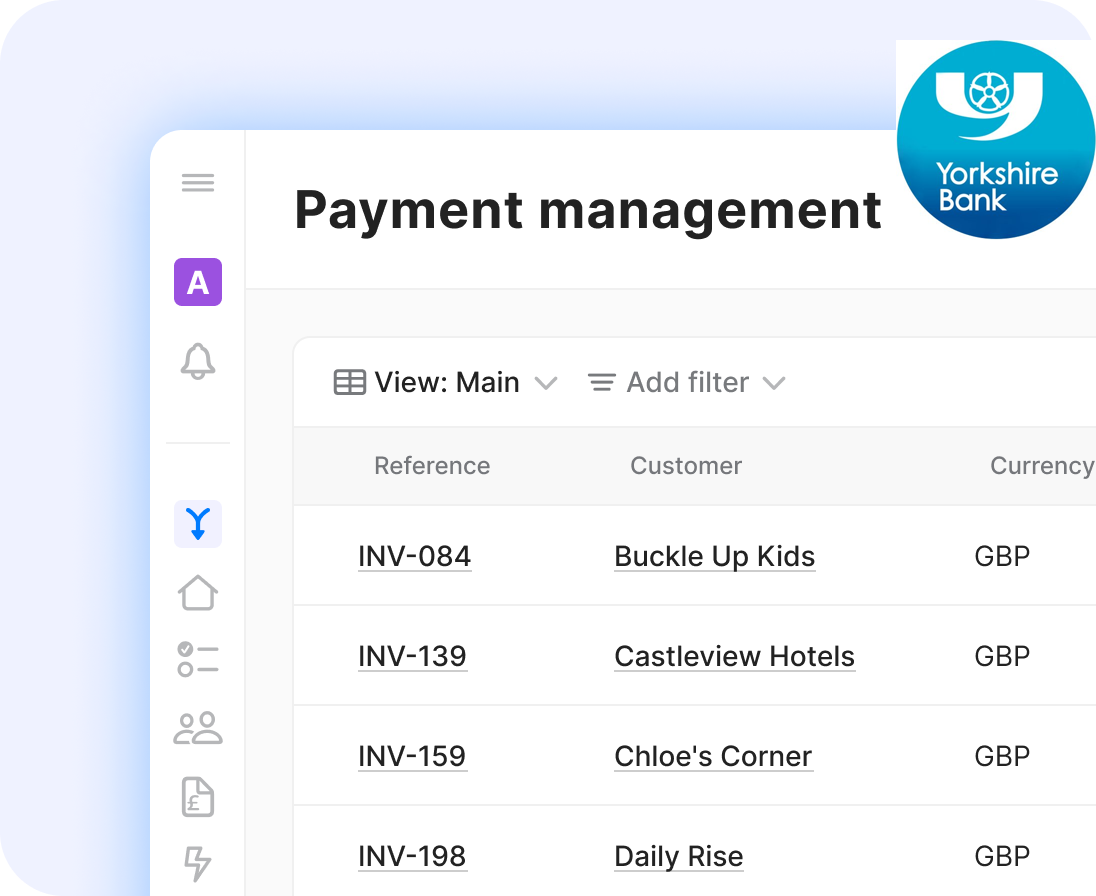Open the checklist tasks sidebar icon

pos(198,660)
